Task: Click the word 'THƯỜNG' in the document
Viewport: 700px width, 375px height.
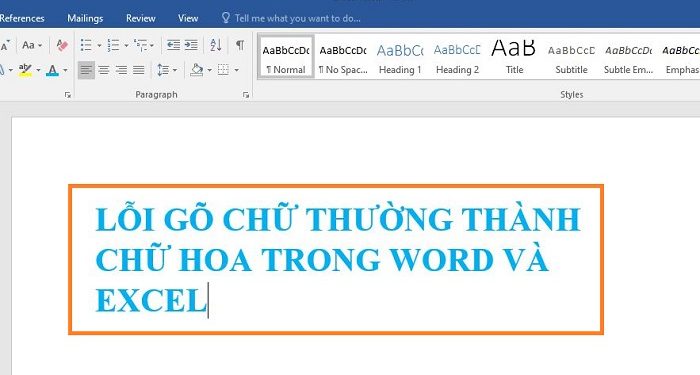Action: pyautogui.click(x=380, y=218)
